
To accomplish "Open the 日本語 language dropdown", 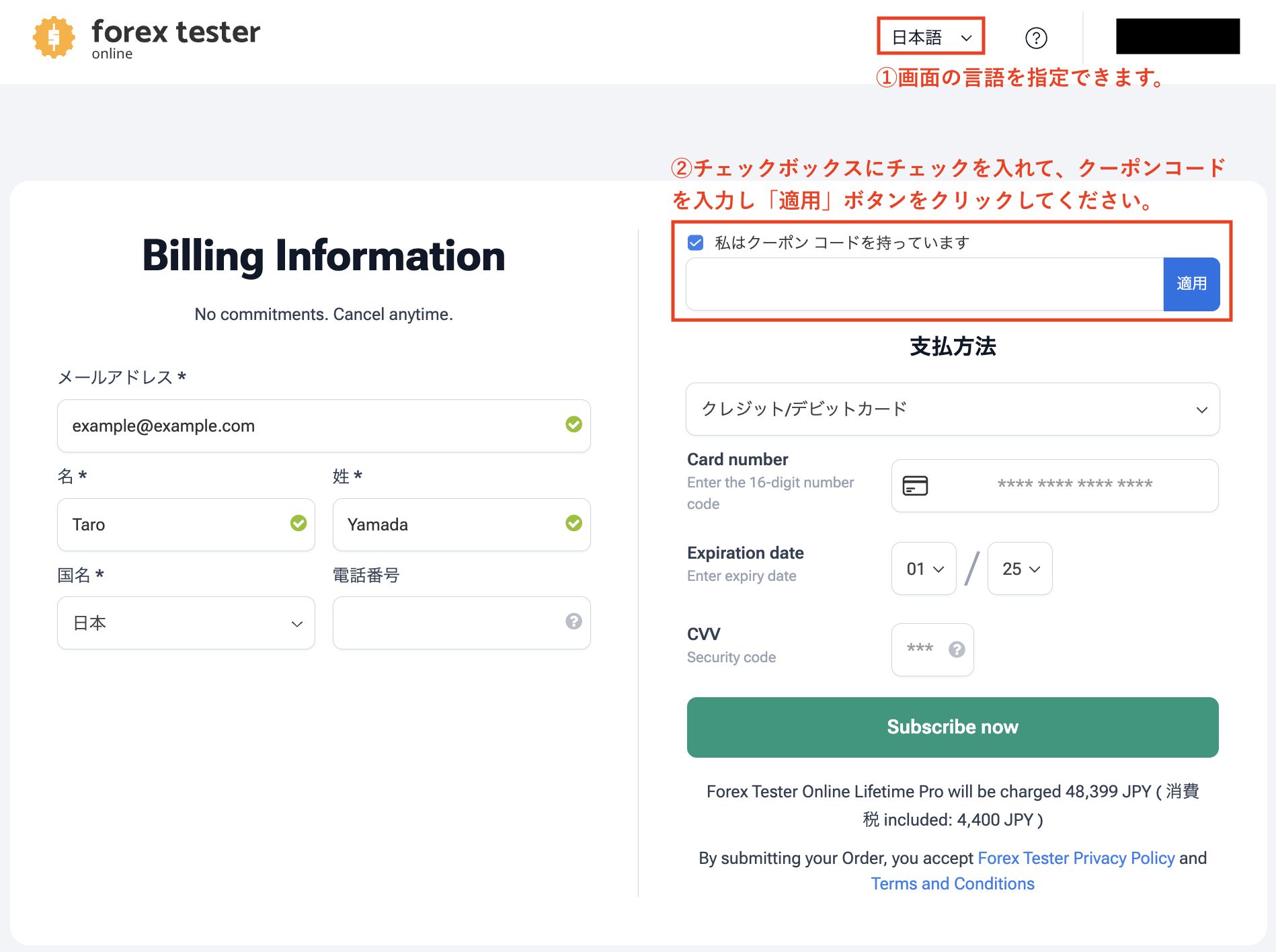I will click(x=930, y=38).
